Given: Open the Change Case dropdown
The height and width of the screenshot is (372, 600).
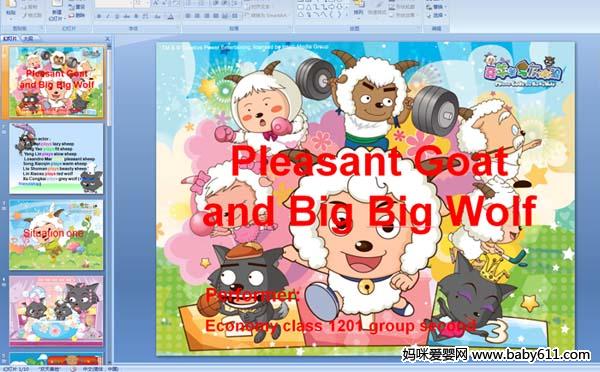Looking at the screenshot, I should pyautogui.click(x=157, y=16).
